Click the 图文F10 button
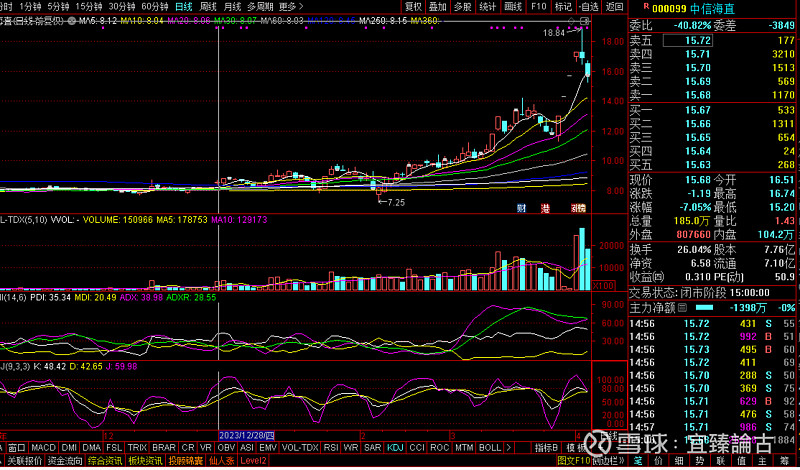This screenshot has width=800, height=470. point(573,460)
